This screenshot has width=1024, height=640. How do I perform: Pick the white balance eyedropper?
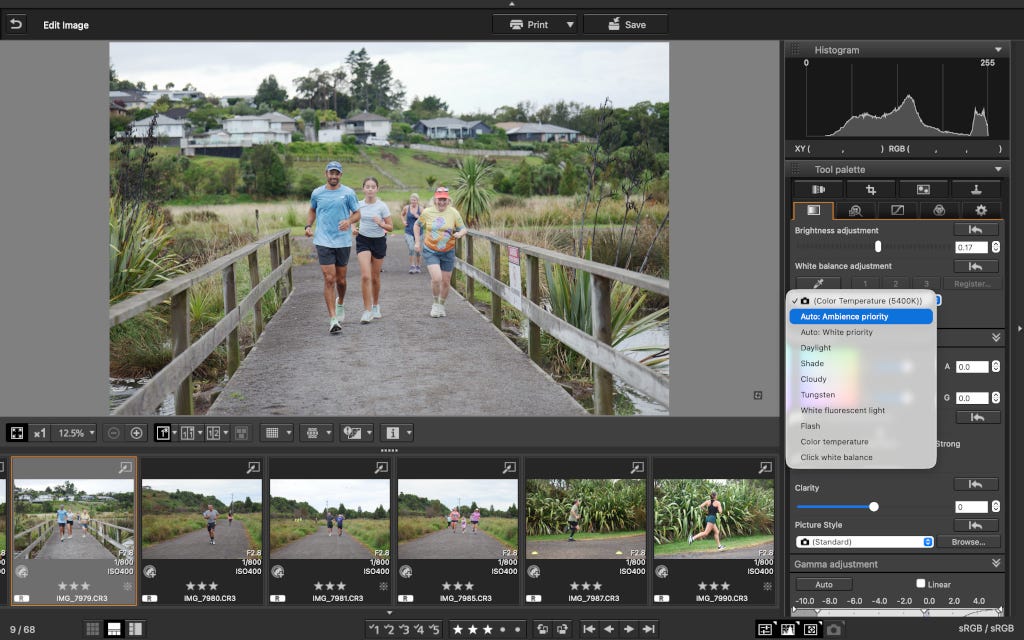818,283
